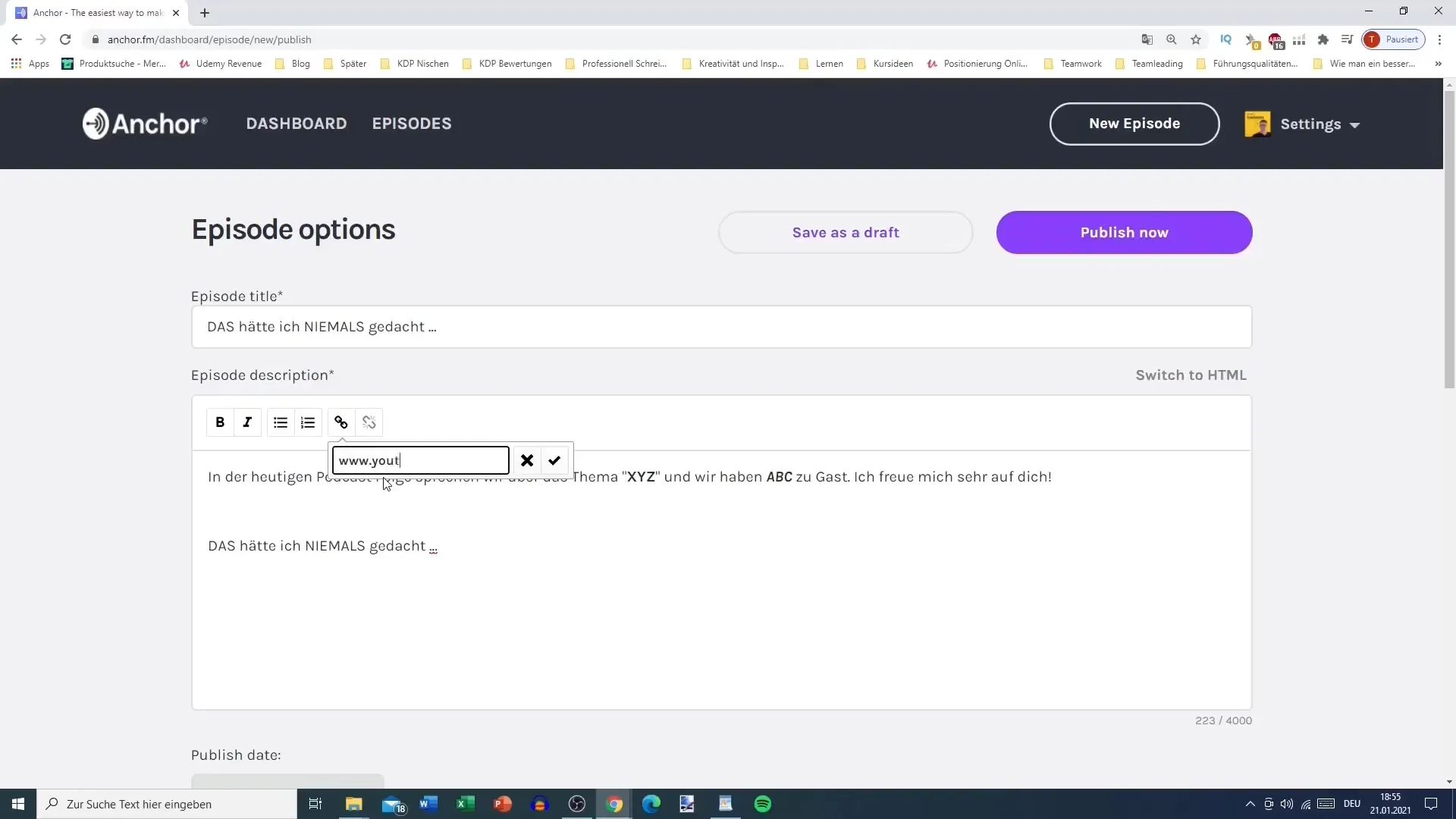
Task: Toggle ordered list formatting
Action: click(309, 422)
